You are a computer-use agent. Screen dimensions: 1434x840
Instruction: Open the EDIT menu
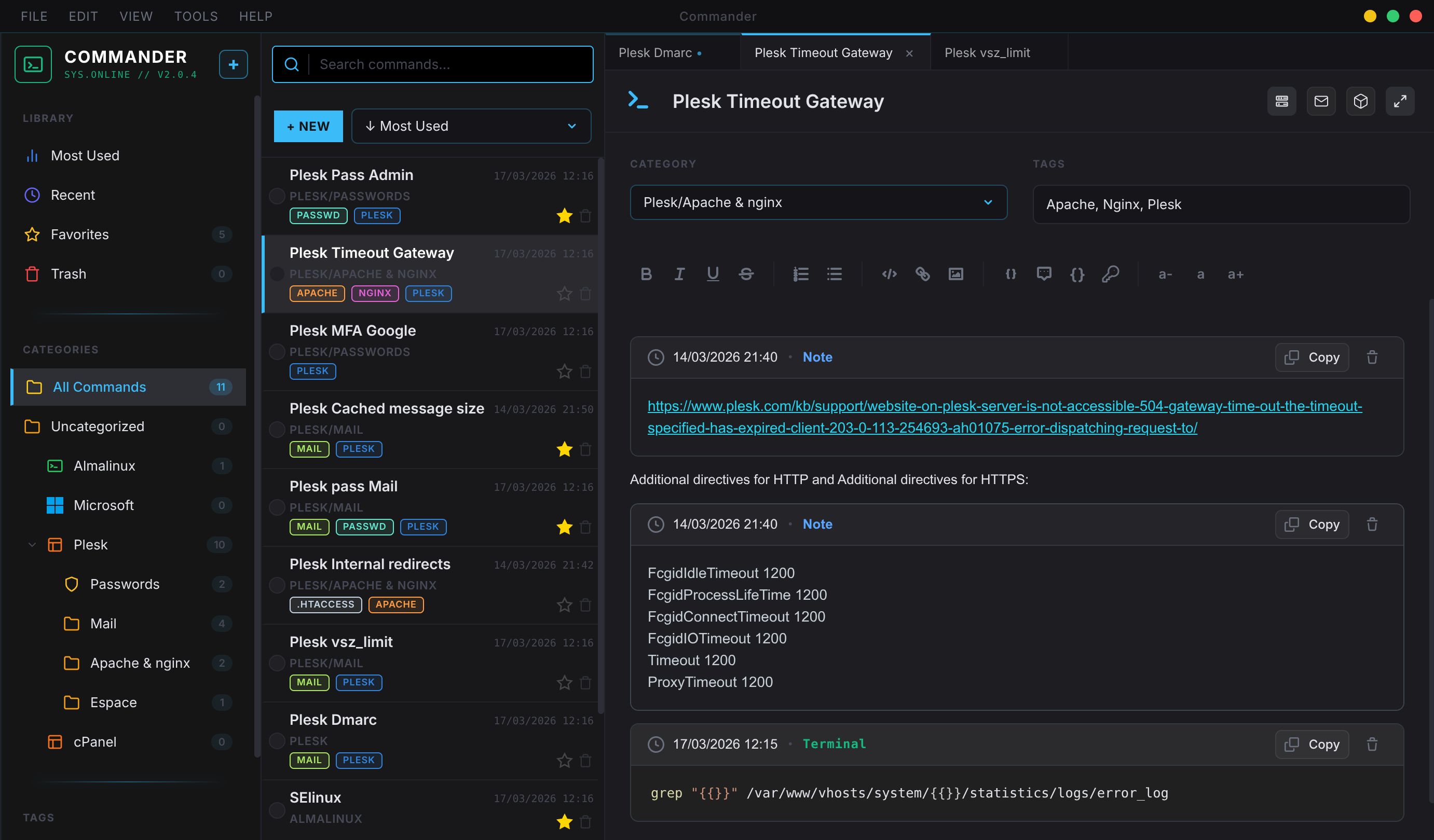click(83, 17)
